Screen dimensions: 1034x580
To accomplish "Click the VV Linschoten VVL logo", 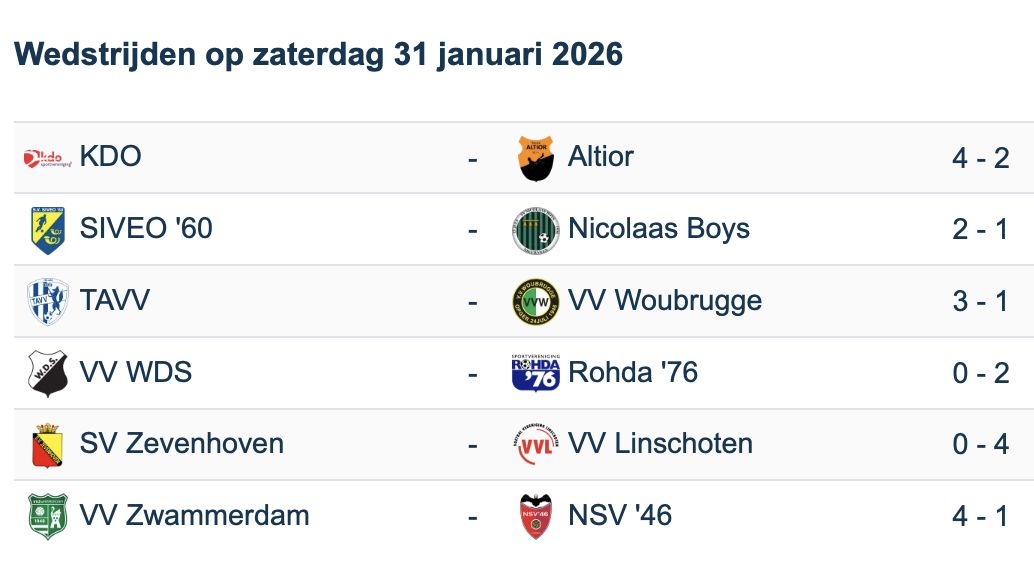I will click(x=536, y=445).
